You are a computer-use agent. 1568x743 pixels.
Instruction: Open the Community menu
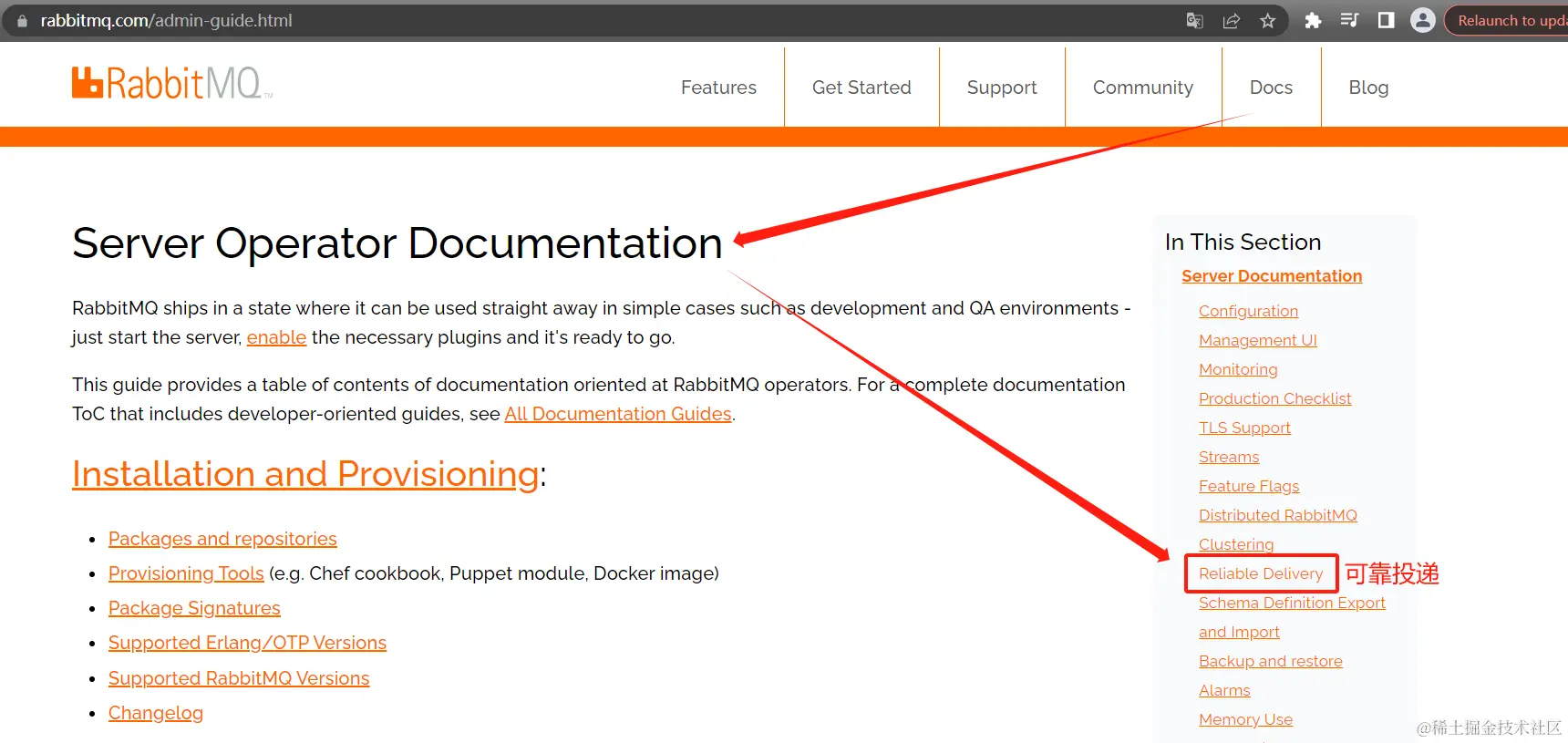point(1143,88)
